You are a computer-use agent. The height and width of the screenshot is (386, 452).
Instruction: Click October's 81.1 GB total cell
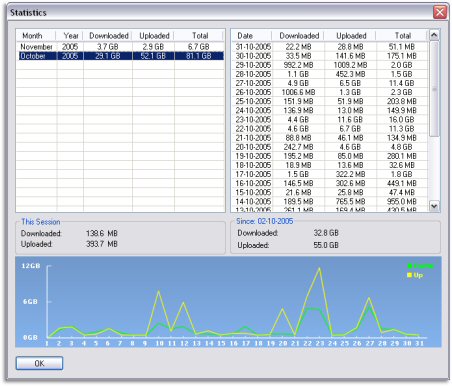click(199, 56)
